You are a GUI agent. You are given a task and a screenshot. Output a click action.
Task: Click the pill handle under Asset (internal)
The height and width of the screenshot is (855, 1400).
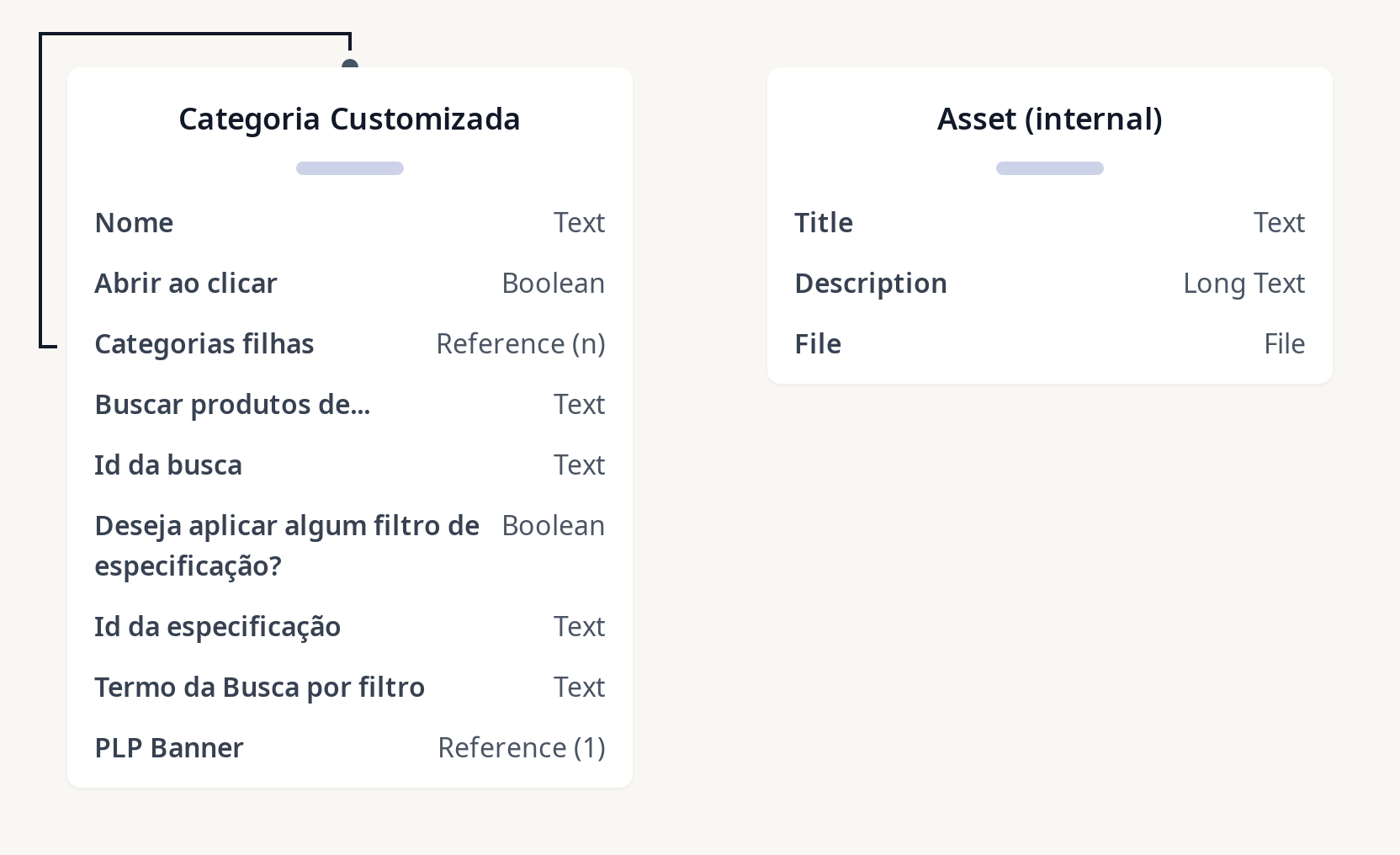coord(1050,168)
